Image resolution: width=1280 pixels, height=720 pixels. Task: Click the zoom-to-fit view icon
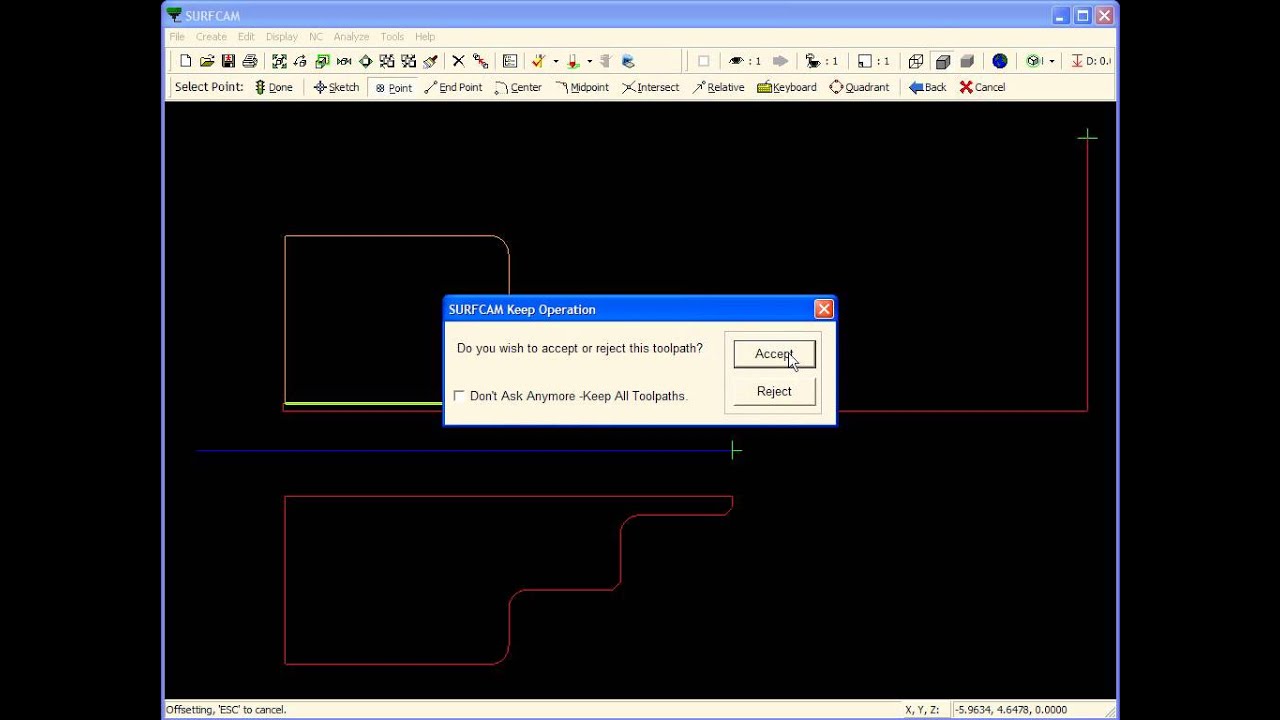[279, 61]
